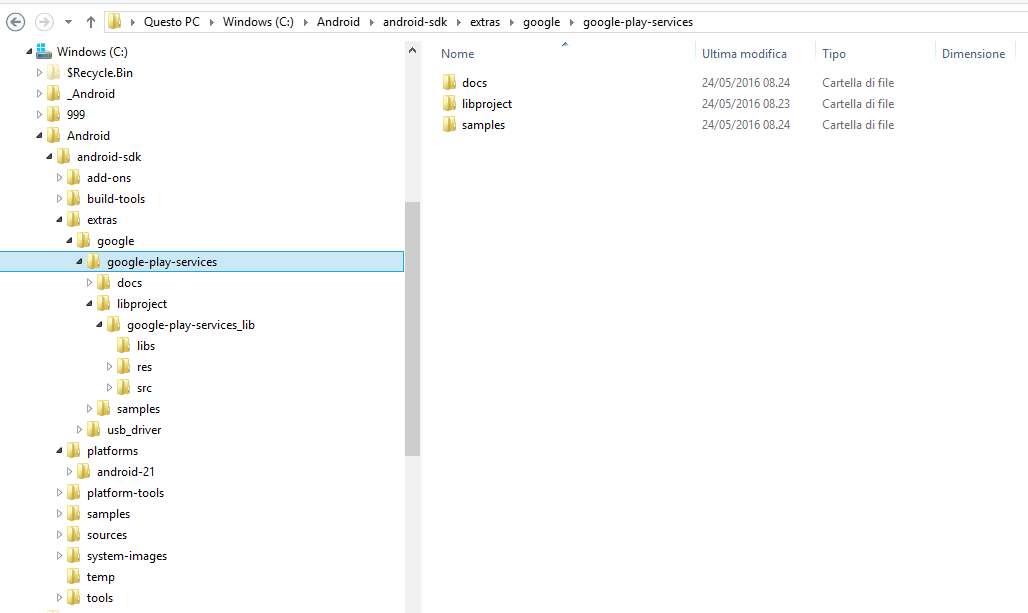The width and height of the screenshot is (1028, 613).
Task: Expand usb_driver tree node
Action: [79, 429]
